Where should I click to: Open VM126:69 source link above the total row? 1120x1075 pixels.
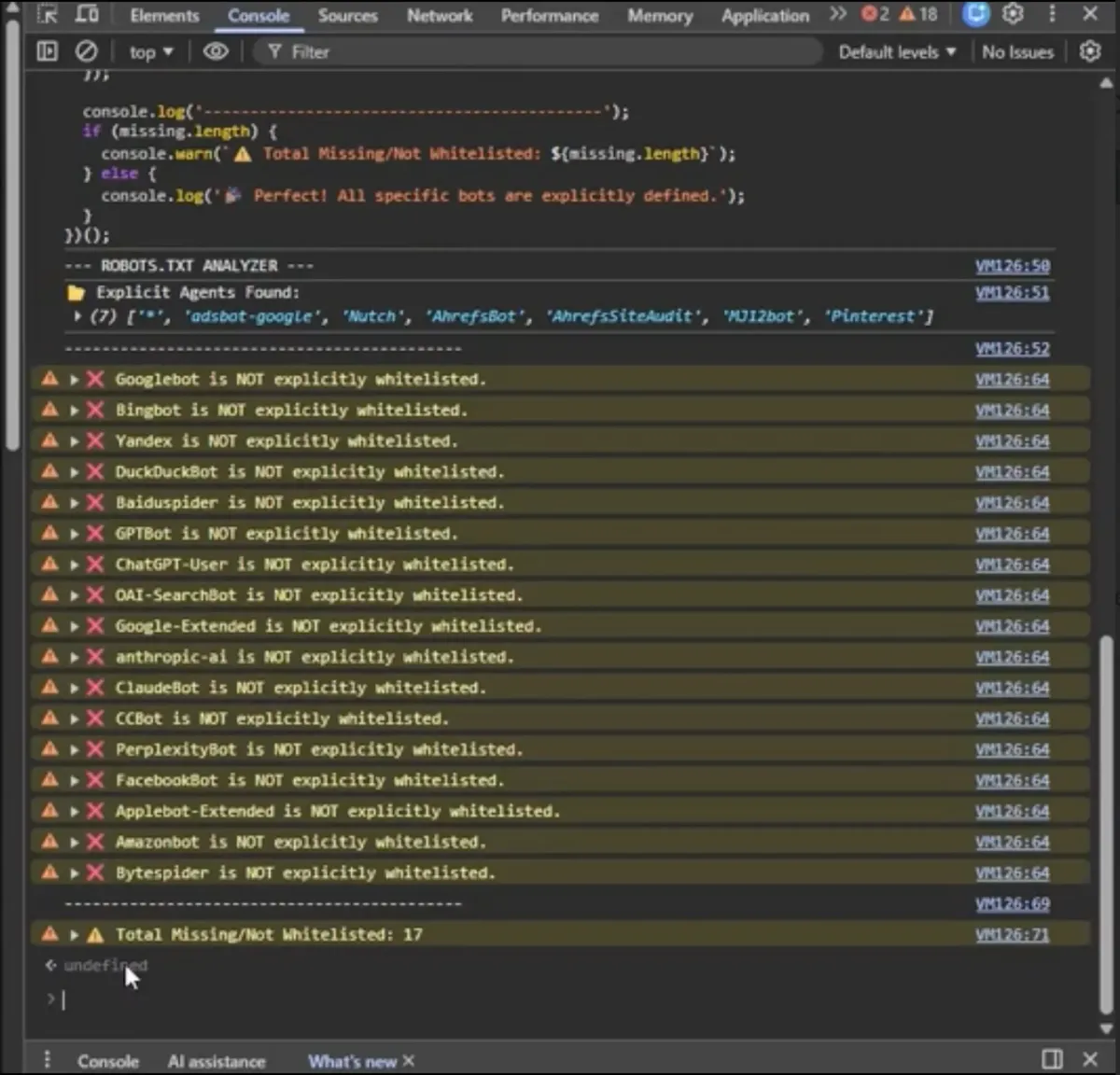pyautogui.click(x=1013, y=903)
